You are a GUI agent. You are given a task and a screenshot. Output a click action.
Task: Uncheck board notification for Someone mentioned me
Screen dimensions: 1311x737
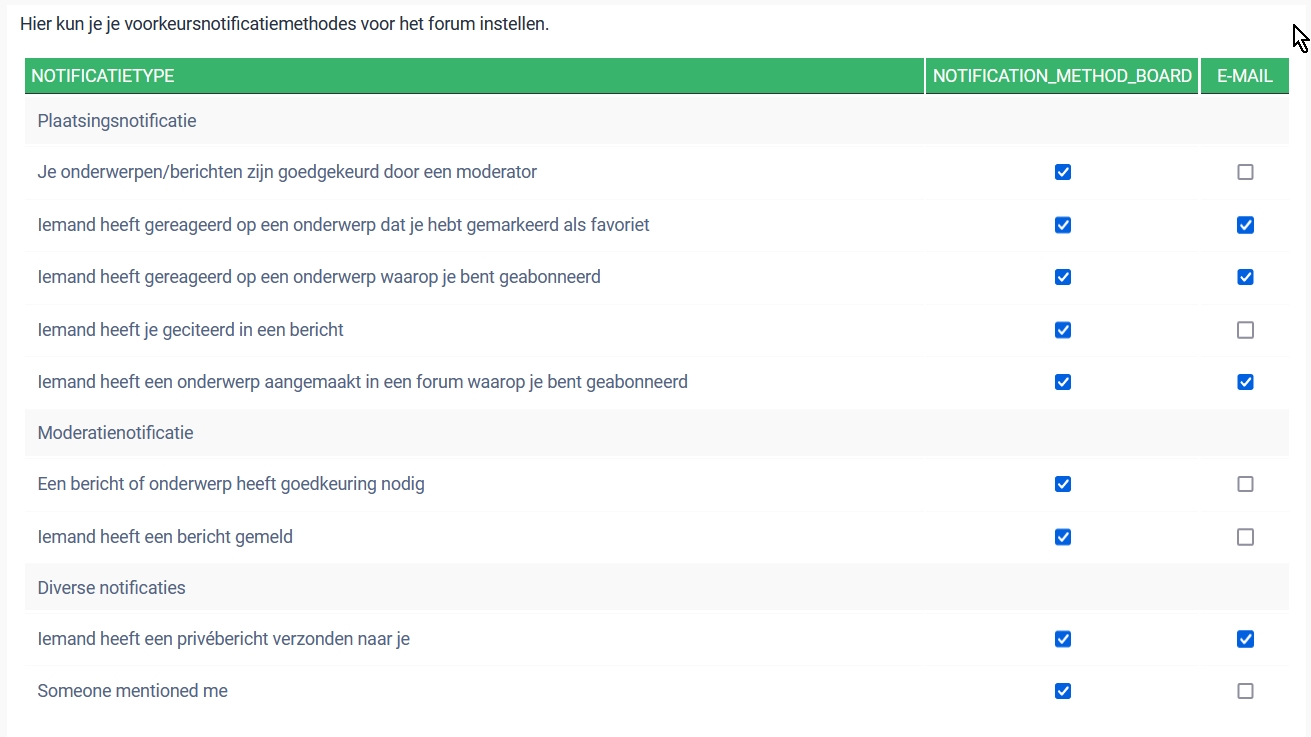tap(1063, 691)
